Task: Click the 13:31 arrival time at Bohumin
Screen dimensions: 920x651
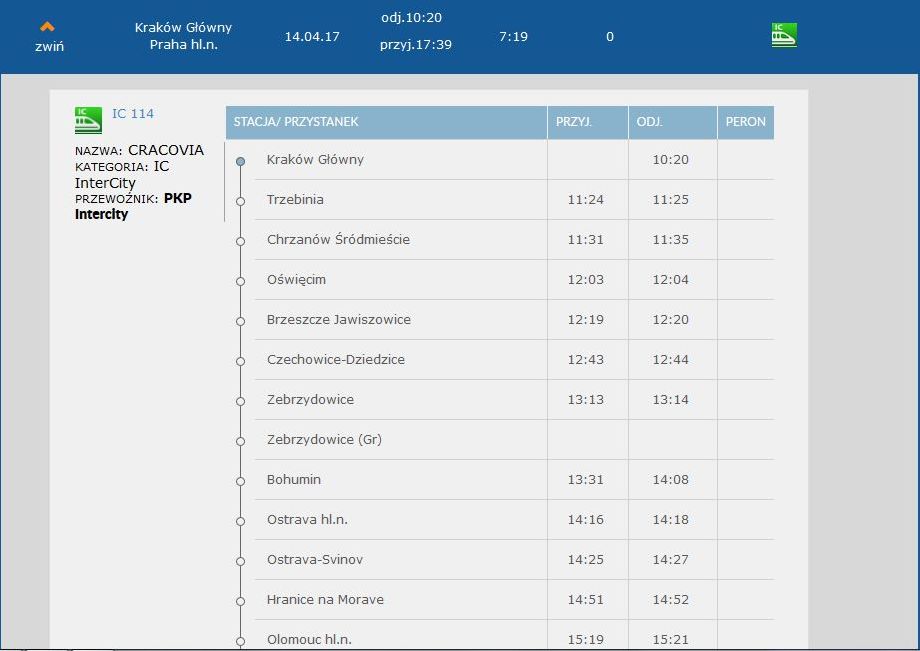Action: [x=586, y=479]
